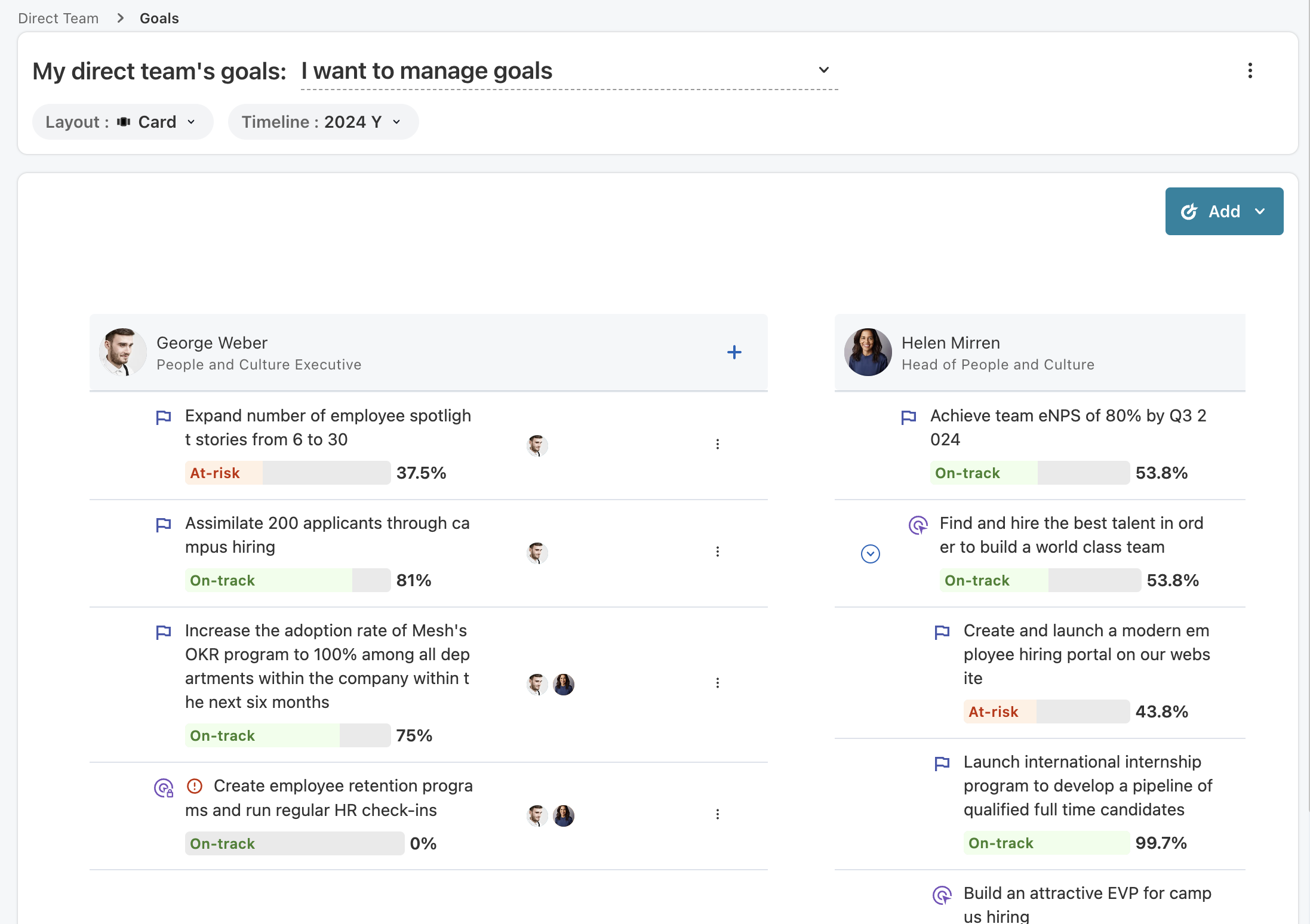1310x924 pixels.
Task: Click flag icon next to Achieve team eNPS goal
Action: [908, 417]
